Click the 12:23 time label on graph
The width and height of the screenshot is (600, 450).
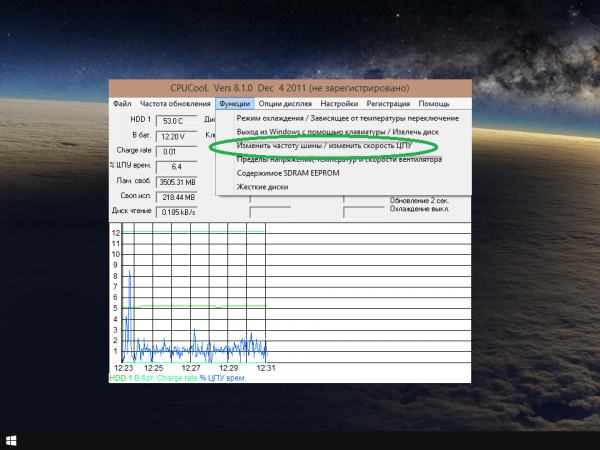[x=124, y=368]
